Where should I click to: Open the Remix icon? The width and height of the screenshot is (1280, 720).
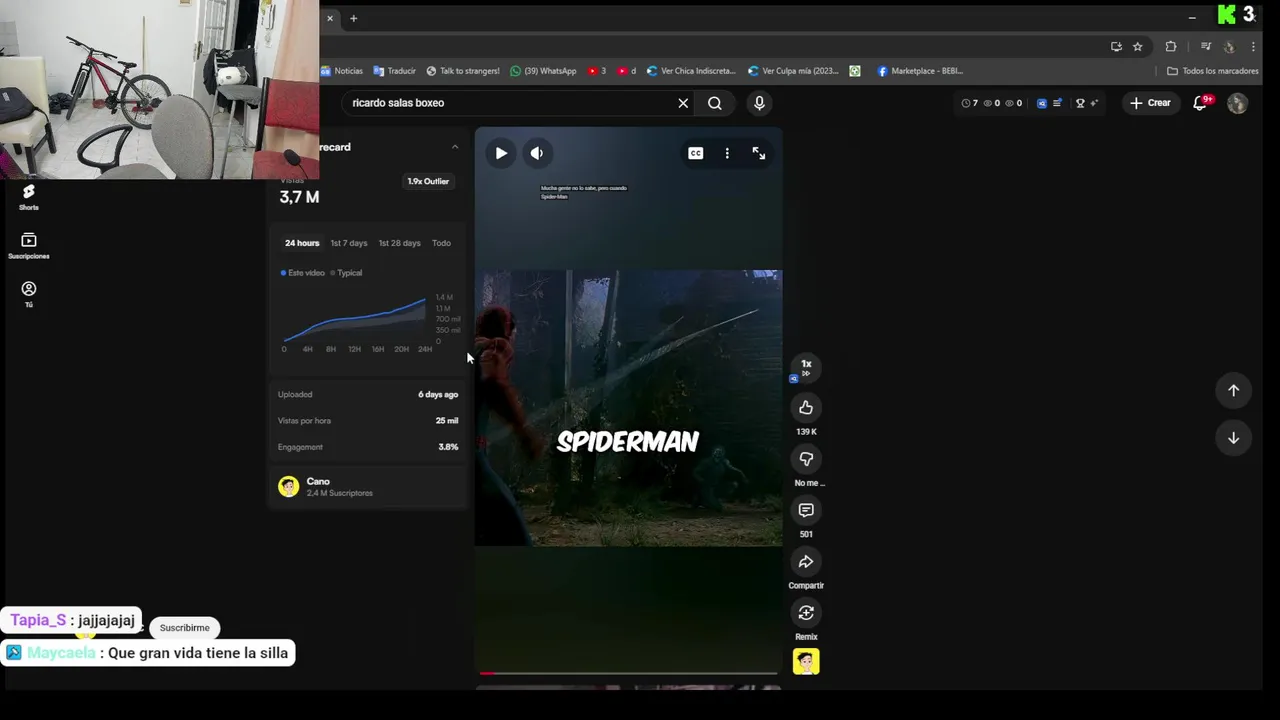[x=806, y=613]
